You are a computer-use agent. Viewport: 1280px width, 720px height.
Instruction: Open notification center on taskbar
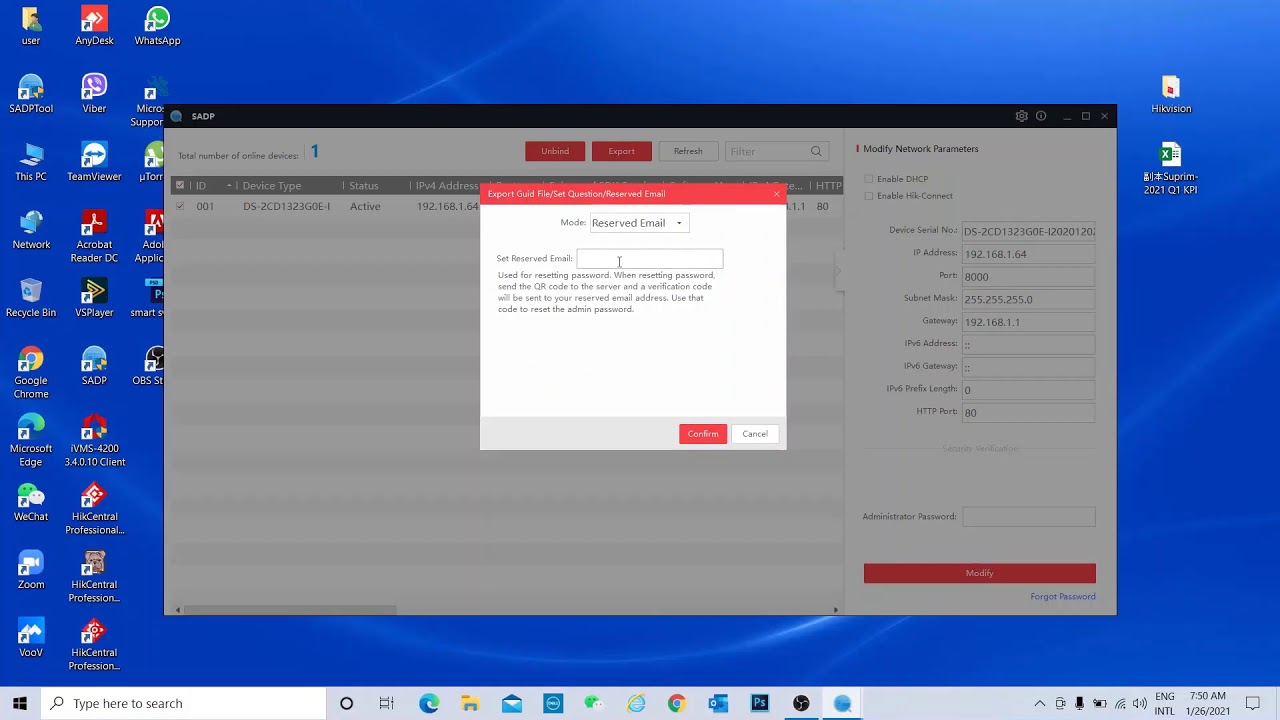(x=1253, y=703)
